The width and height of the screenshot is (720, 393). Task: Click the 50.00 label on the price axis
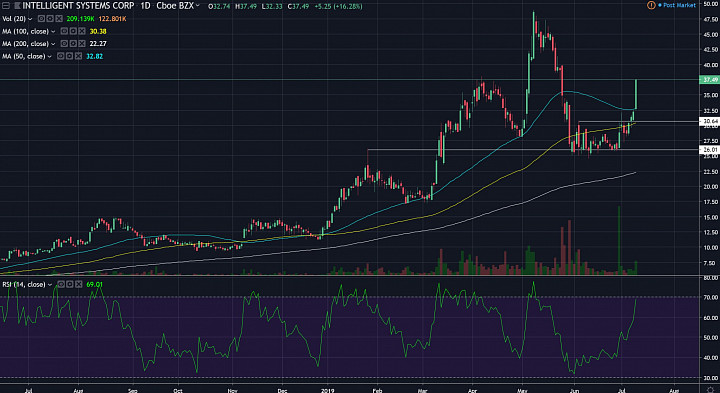(710, 4)
